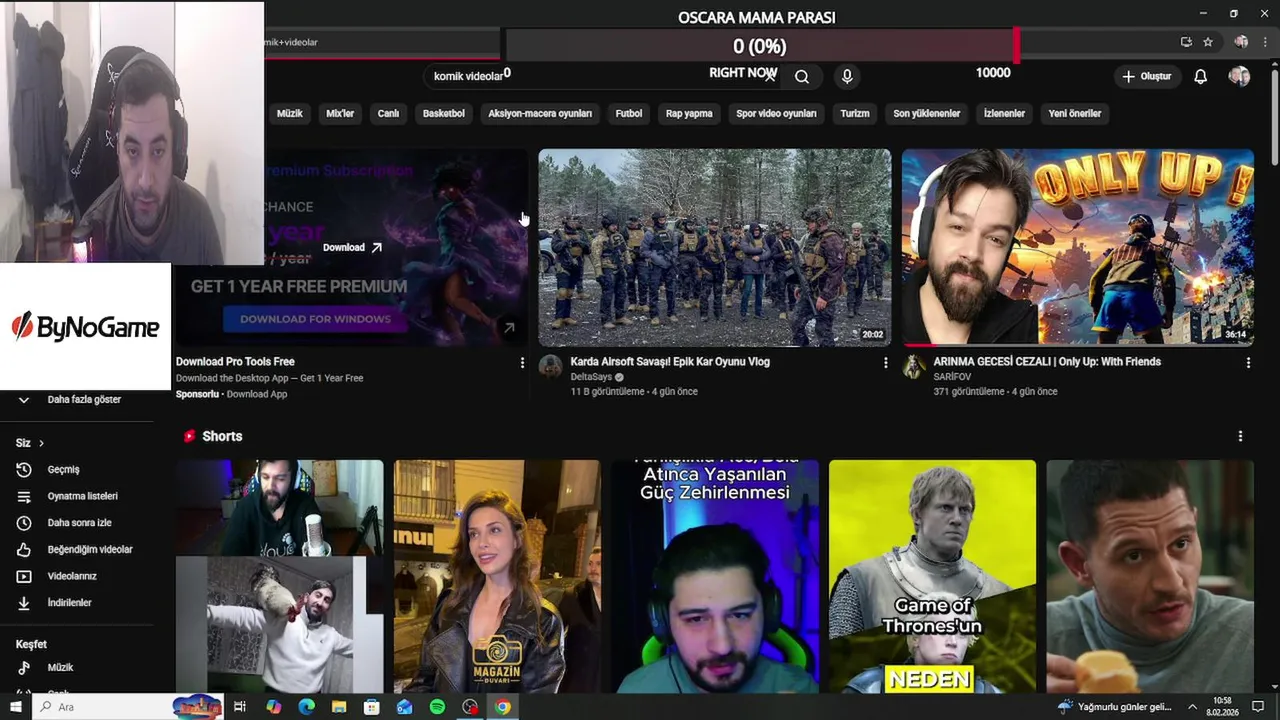Open the Chrome profile avatar in toolbar
This screenshot has height=720, width=1280.
tap(1241, 42)
